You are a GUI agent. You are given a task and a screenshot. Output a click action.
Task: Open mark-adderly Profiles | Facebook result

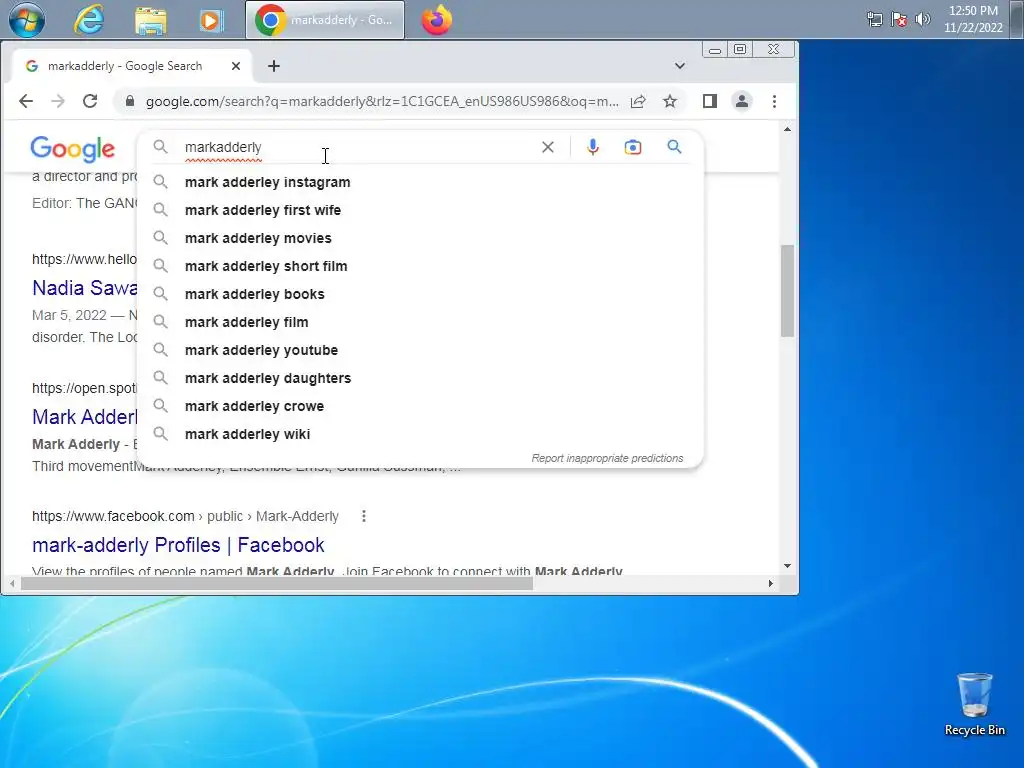[x=178, y=545]
